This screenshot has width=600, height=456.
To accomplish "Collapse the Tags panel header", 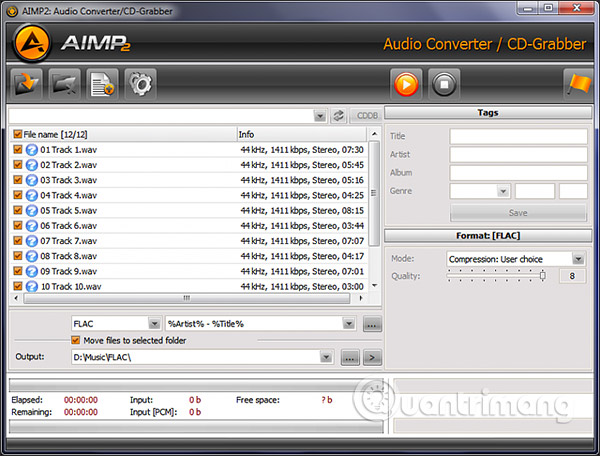I will pos(488,112).
